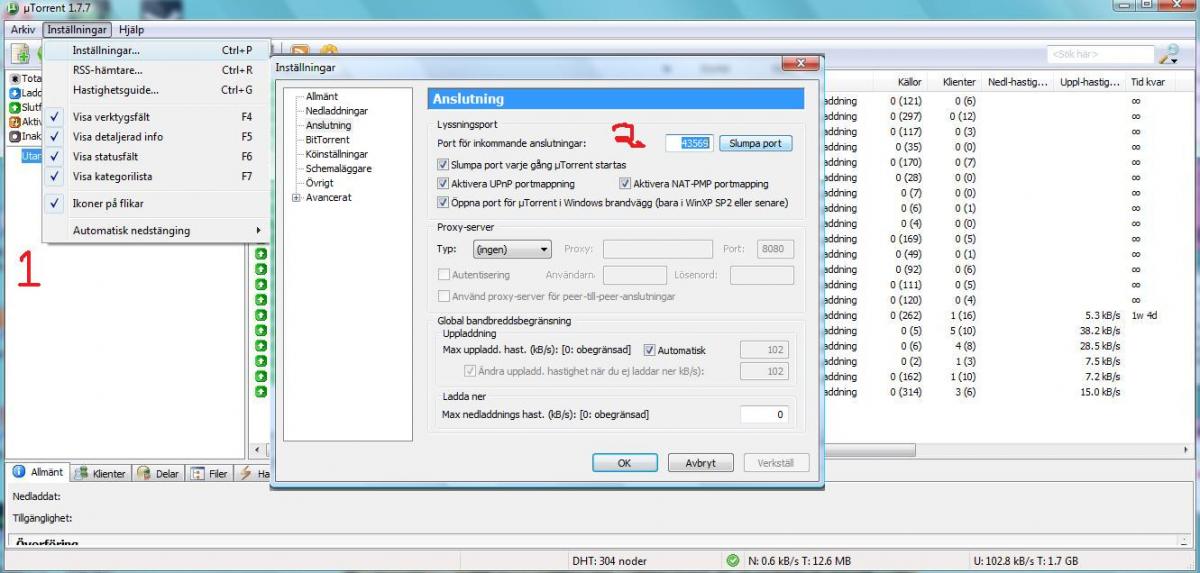The width and height of the screenshot is (1200, 573).
Task: Open the proxy Typ dropdown
Action: click(512, 249)
